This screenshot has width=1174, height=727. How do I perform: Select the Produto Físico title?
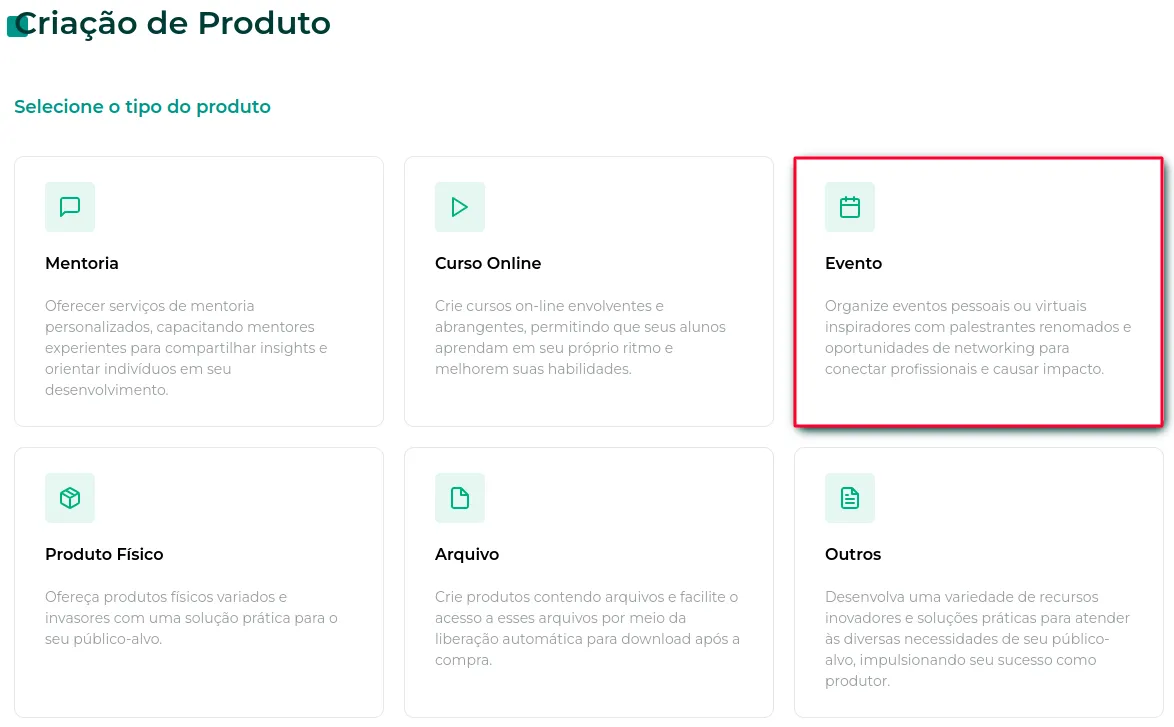tap(104, 554)
